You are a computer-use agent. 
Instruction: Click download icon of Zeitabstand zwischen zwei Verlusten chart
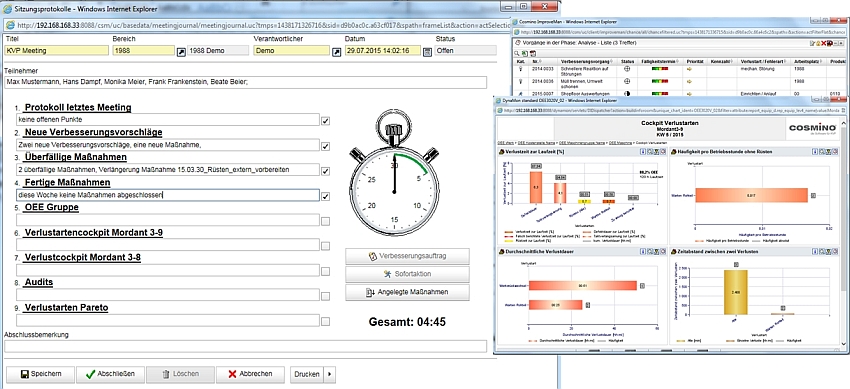click(x=815, y=252)
